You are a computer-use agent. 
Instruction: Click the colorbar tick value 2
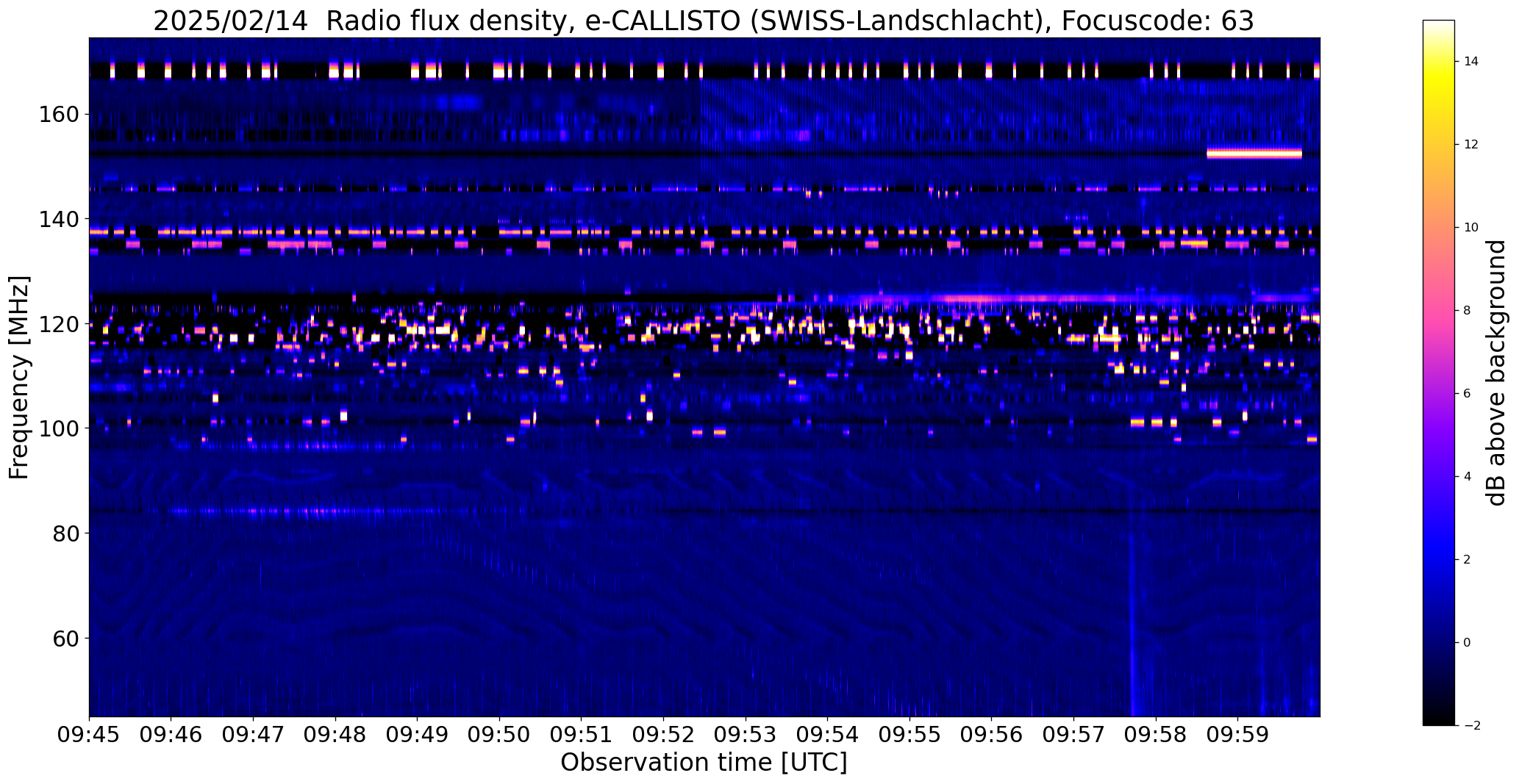1468,560
